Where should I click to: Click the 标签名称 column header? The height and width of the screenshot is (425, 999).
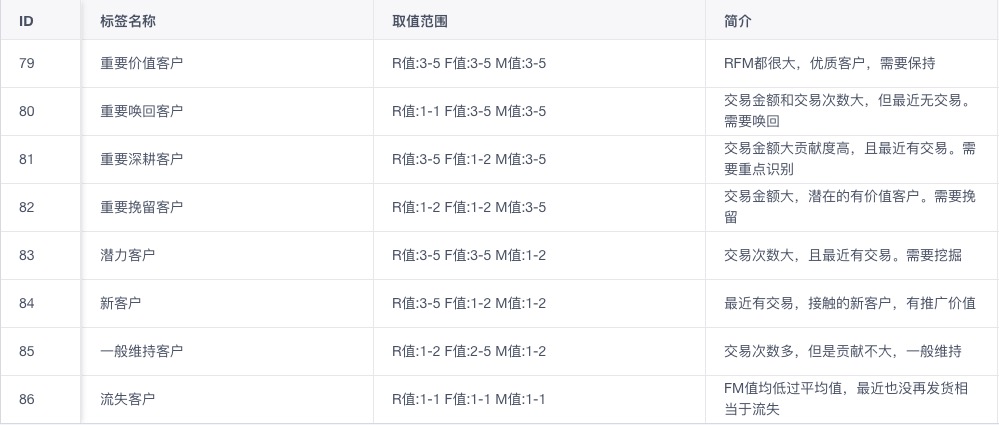pos(127,21)
